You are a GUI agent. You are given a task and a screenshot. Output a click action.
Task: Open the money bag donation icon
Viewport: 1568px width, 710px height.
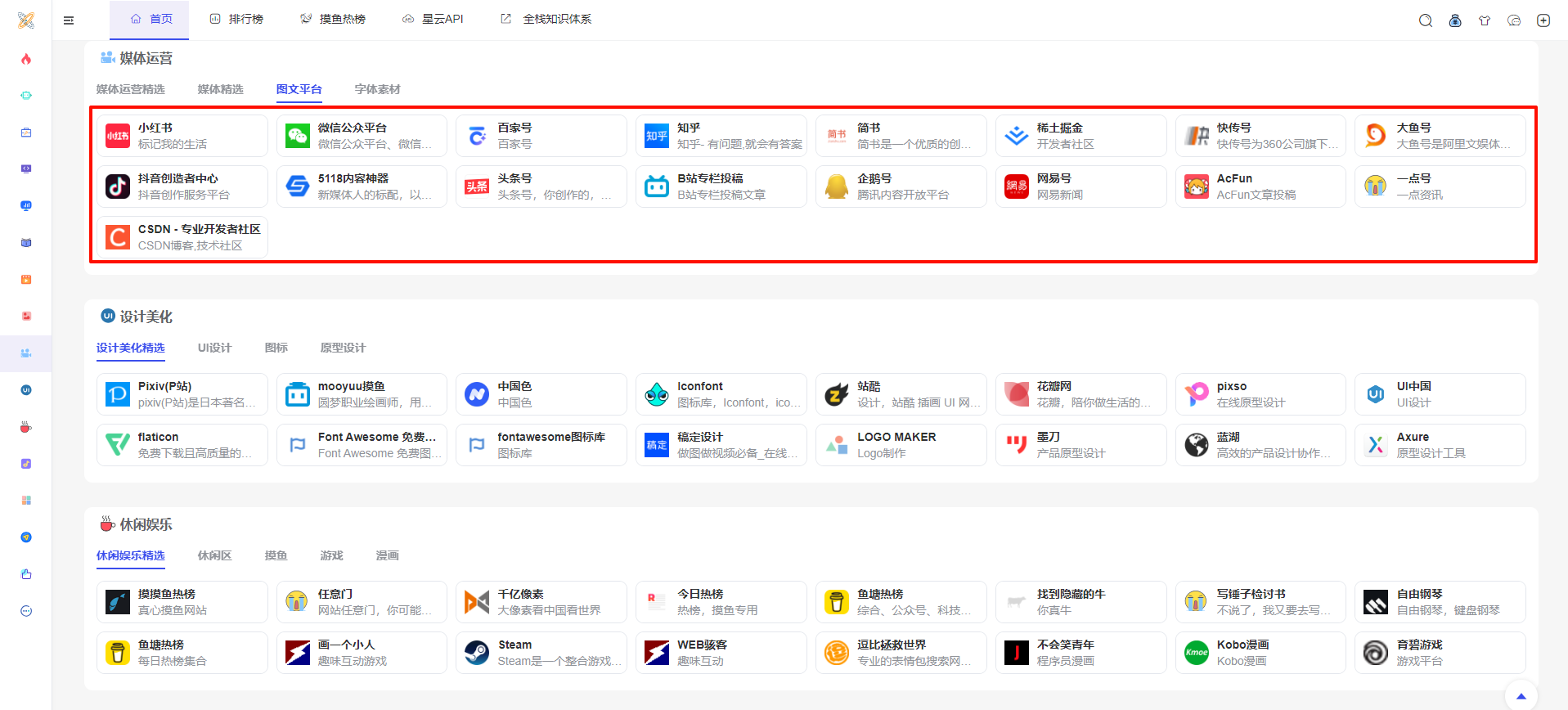1454,20
